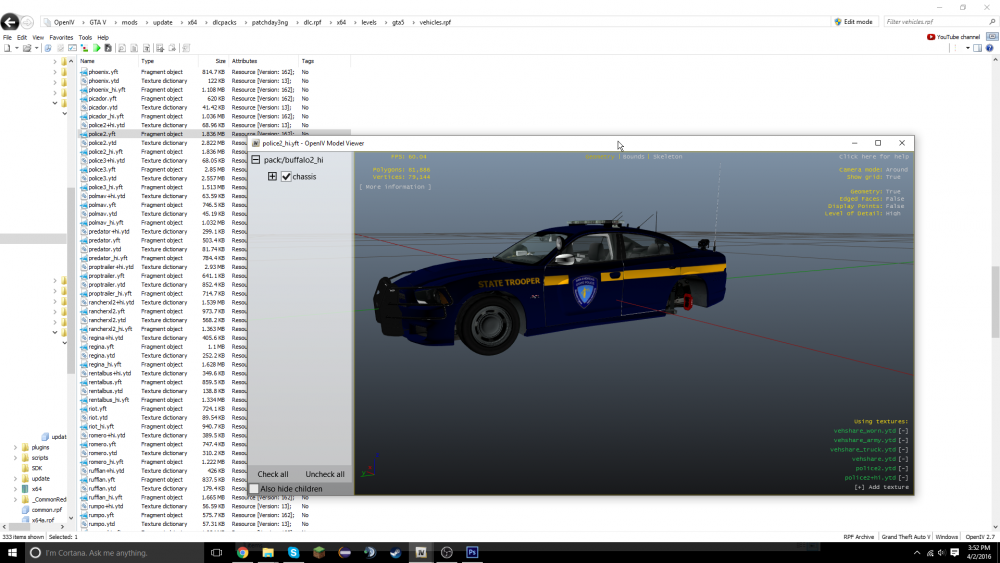Toggle the chassis checkbox in Model Viewer
The image size is (1000, 563).
(286, 177)
